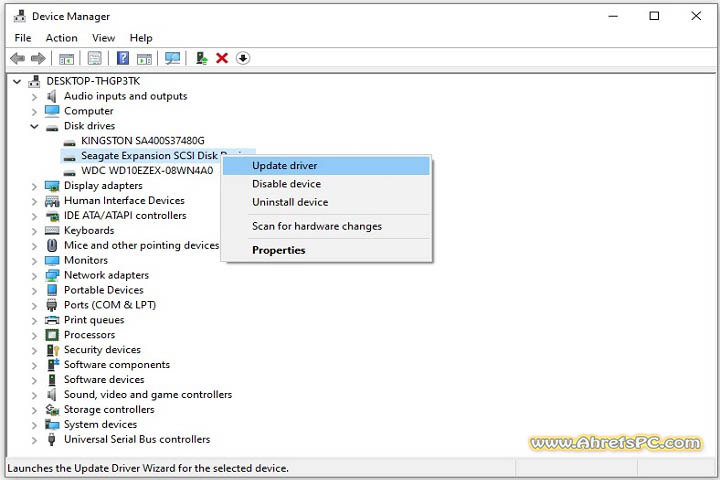The width and height of the screenshot is (720, 480).
Task: Expand Ports (COM & LPT)
Action: click(34, 306)
